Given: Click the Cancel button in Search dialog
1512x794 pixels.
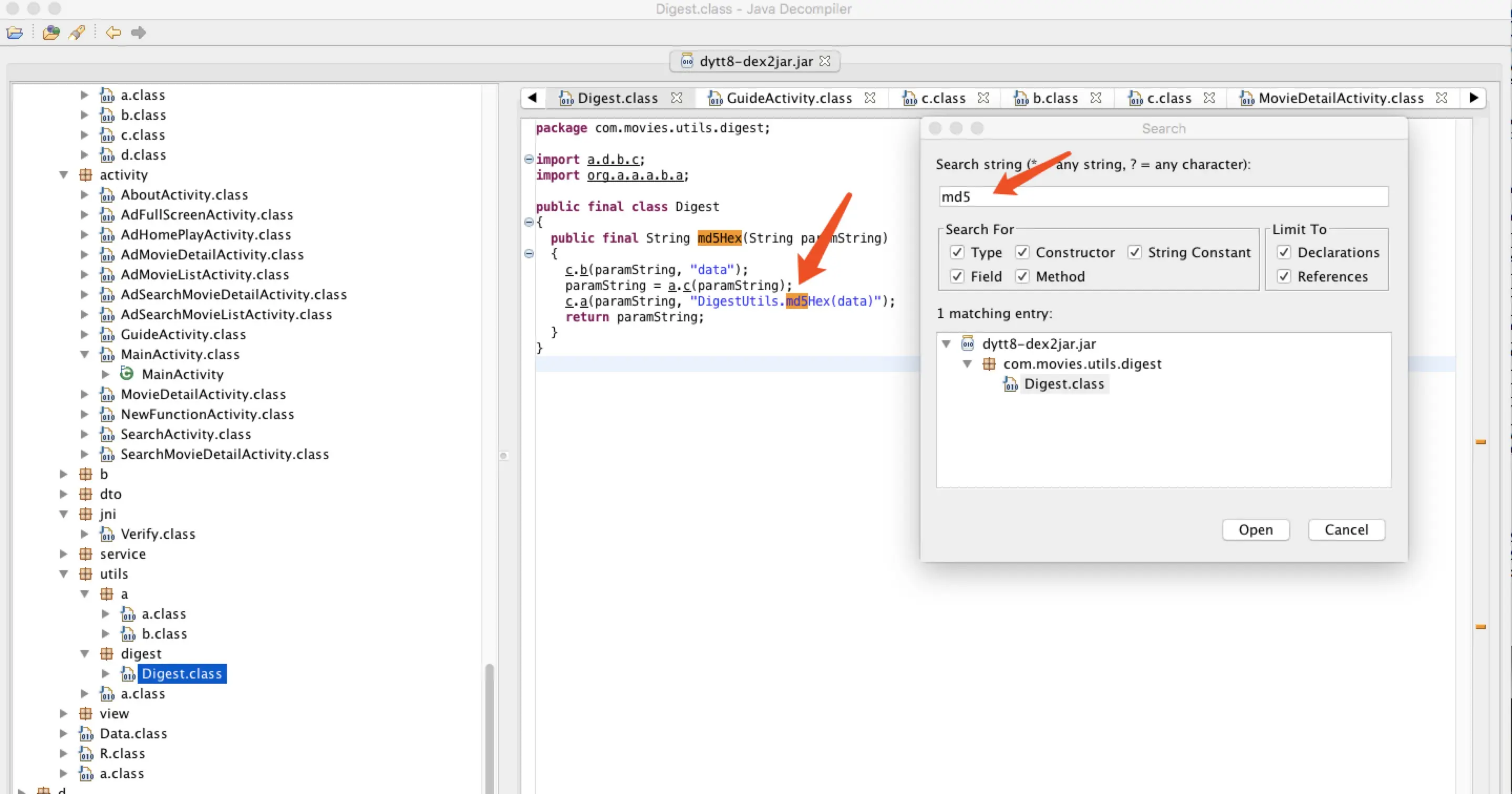Looking at the screenshot, I should [1346, 530].
